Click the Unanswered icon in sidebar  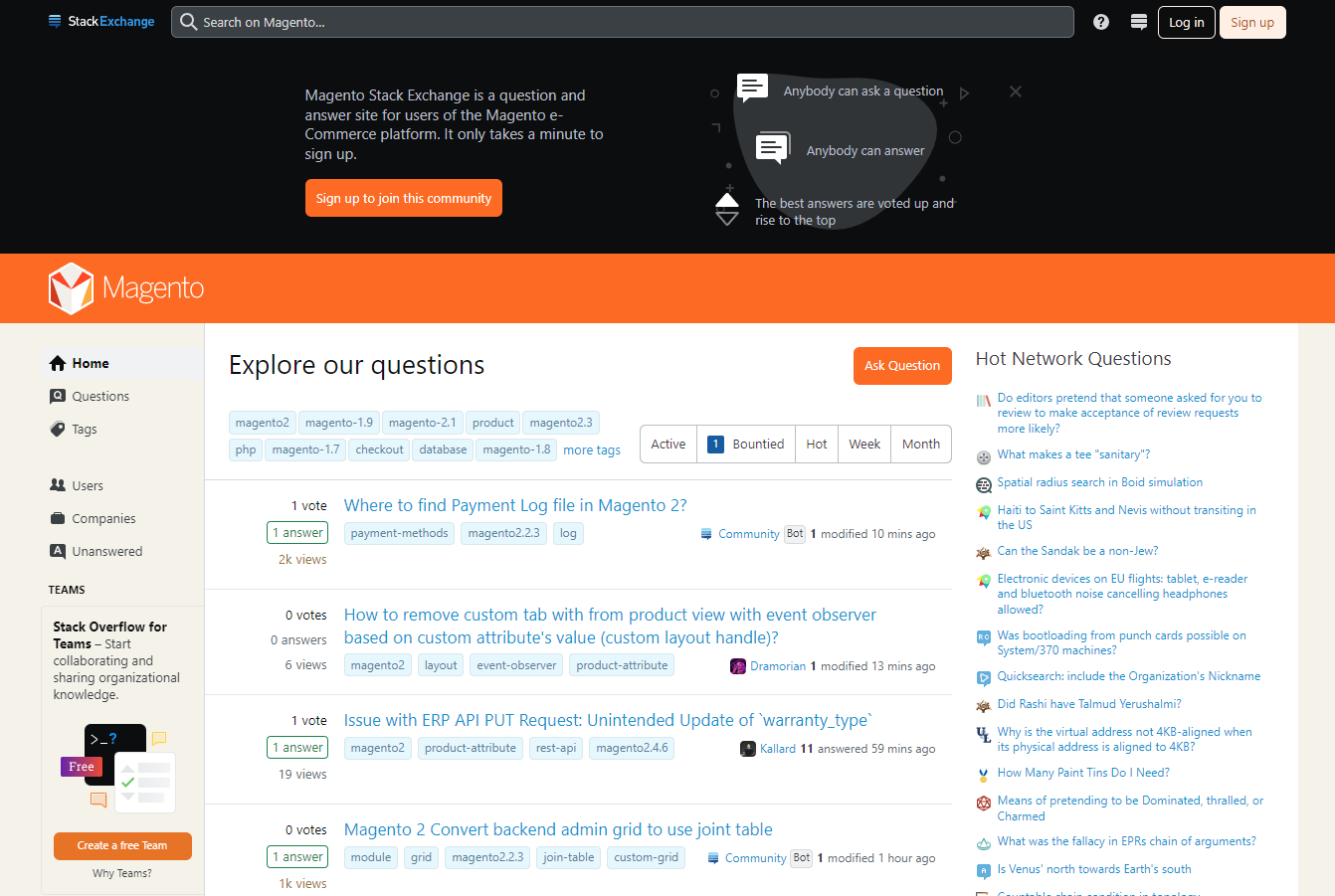click(58, 551)
